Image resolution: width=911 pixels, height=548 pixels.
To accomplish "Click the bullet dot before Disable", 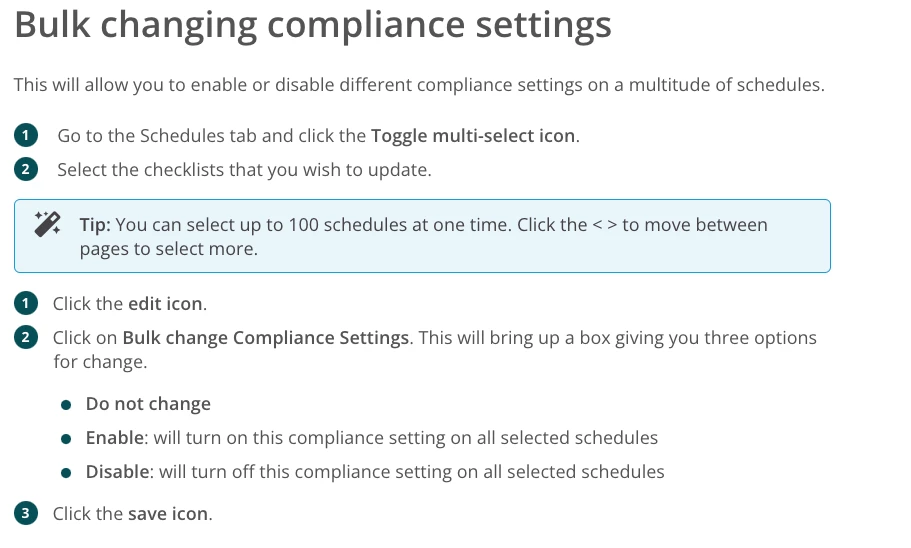I will coord(66,473).
